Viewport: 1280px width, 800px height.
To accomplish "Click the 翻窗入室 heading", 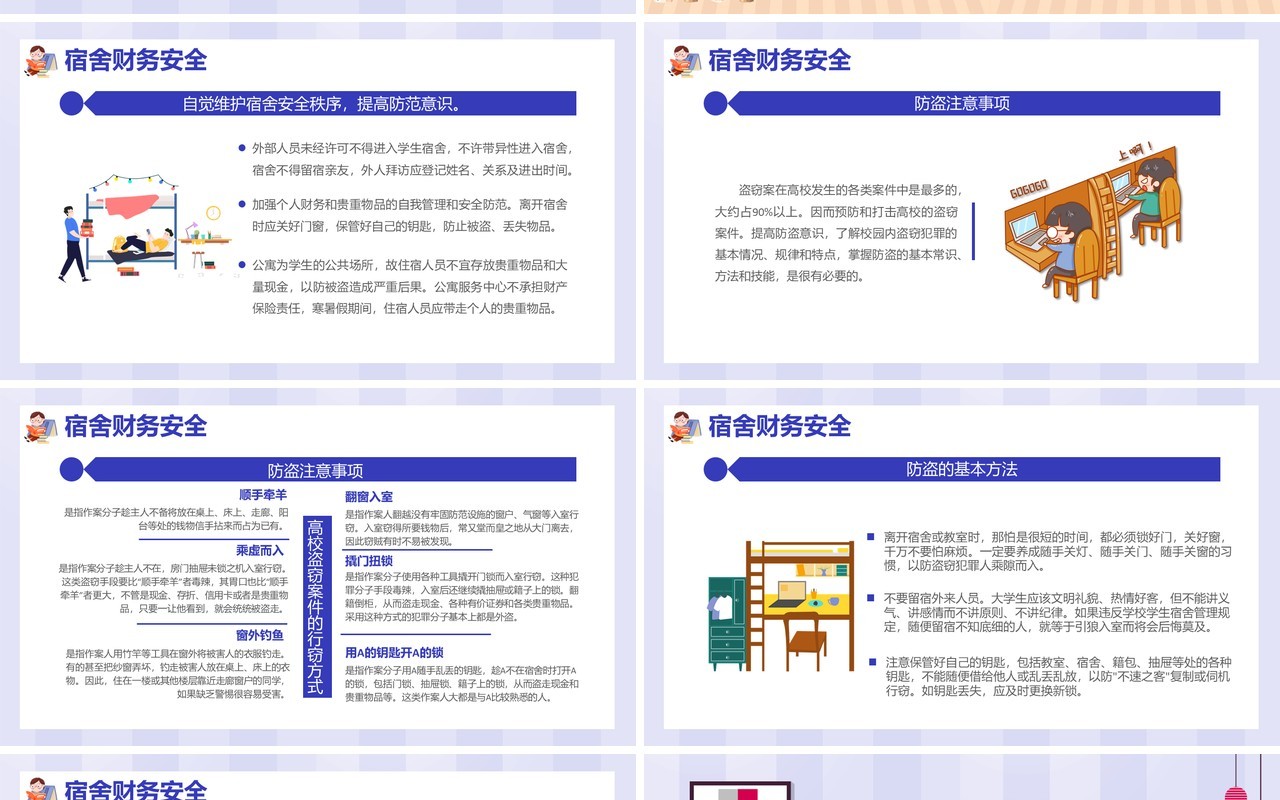I will coord(369,497).
